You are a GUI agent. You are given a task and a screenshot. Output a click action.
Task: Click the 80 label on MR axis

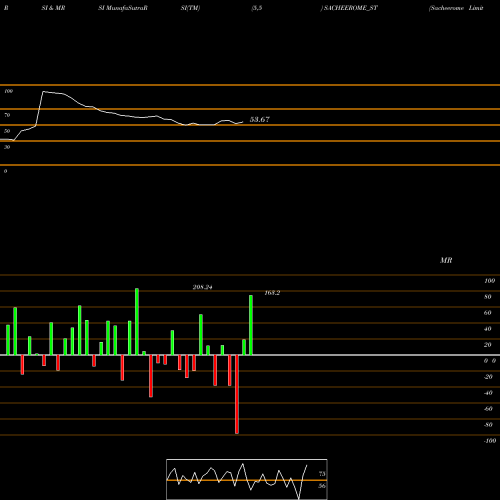(488, 297)
